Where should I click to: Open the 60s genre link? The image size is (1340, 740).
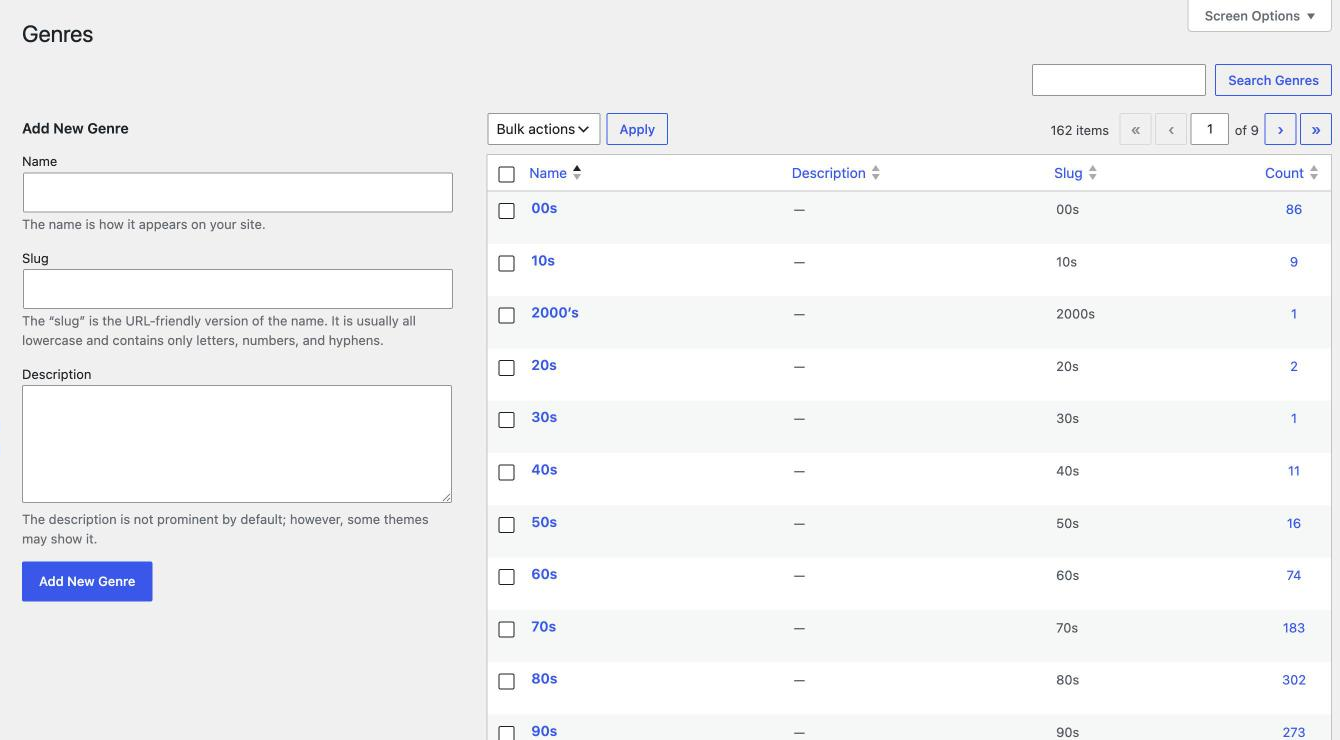[x=544, y=574]
